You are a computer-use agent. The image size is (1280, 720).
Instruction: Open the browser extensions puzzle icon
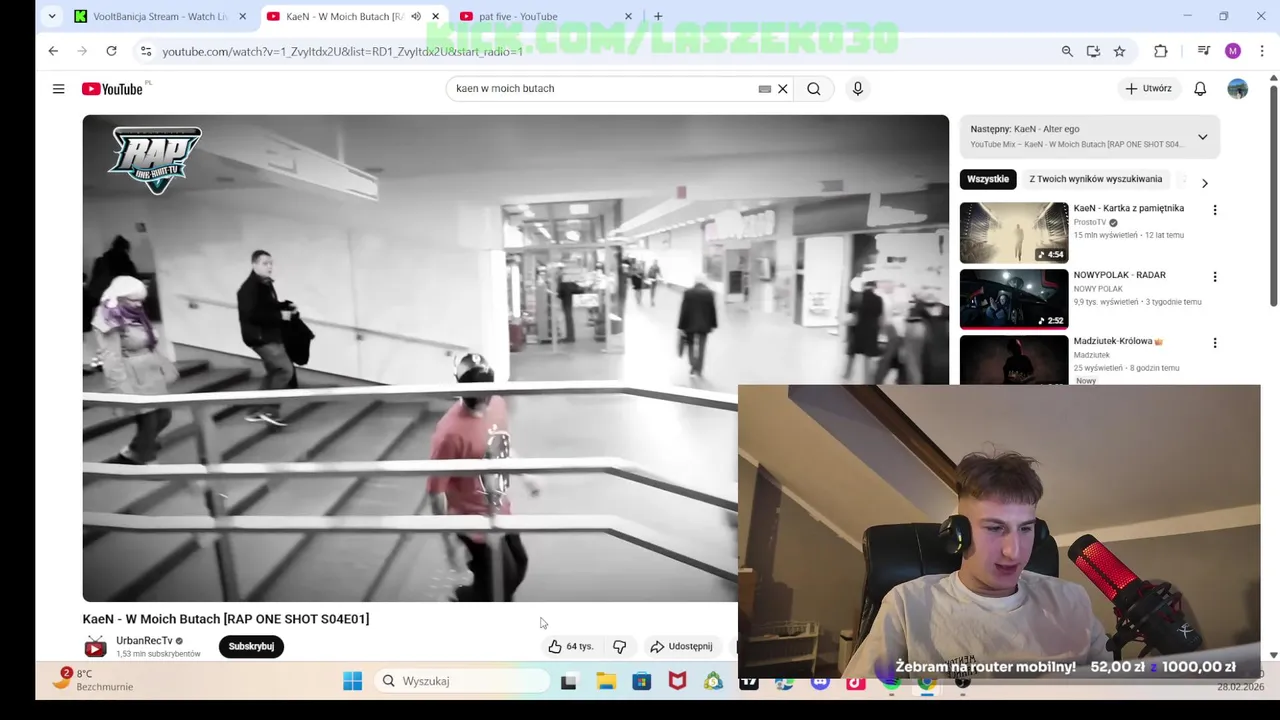(1160, 51)
